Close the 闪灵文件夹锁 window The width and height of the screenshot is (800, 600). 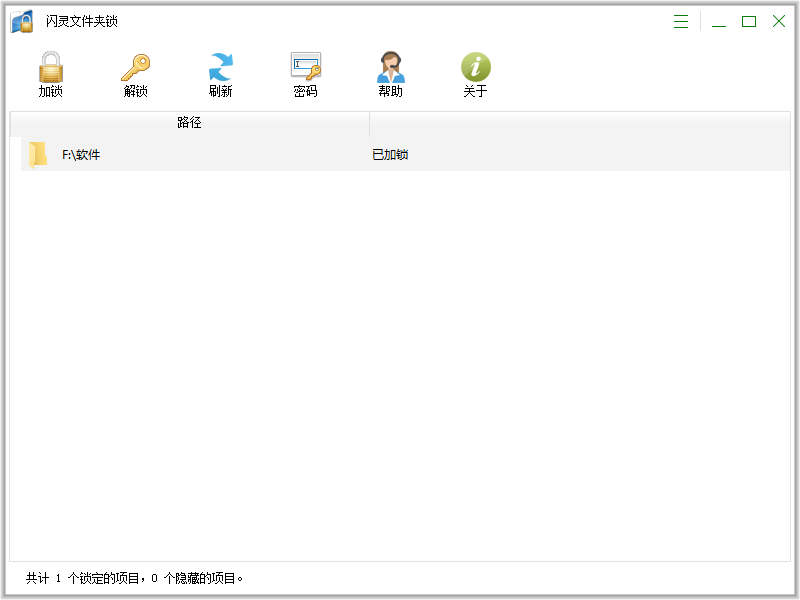click(778, 22)
